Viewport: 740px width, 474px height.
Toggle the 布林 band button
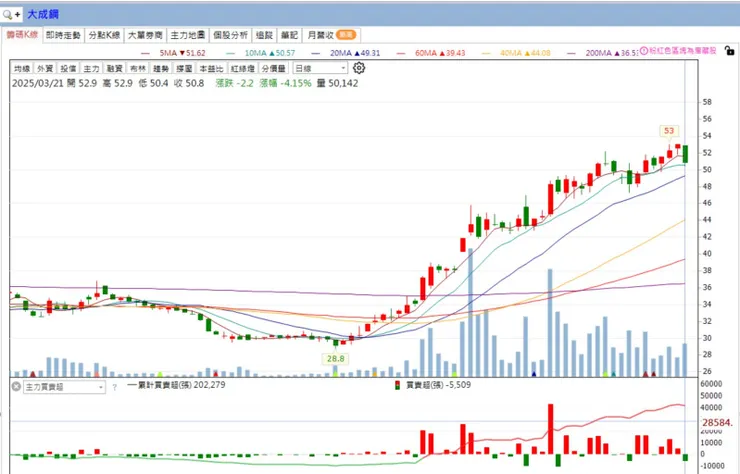tap(137, 68)
